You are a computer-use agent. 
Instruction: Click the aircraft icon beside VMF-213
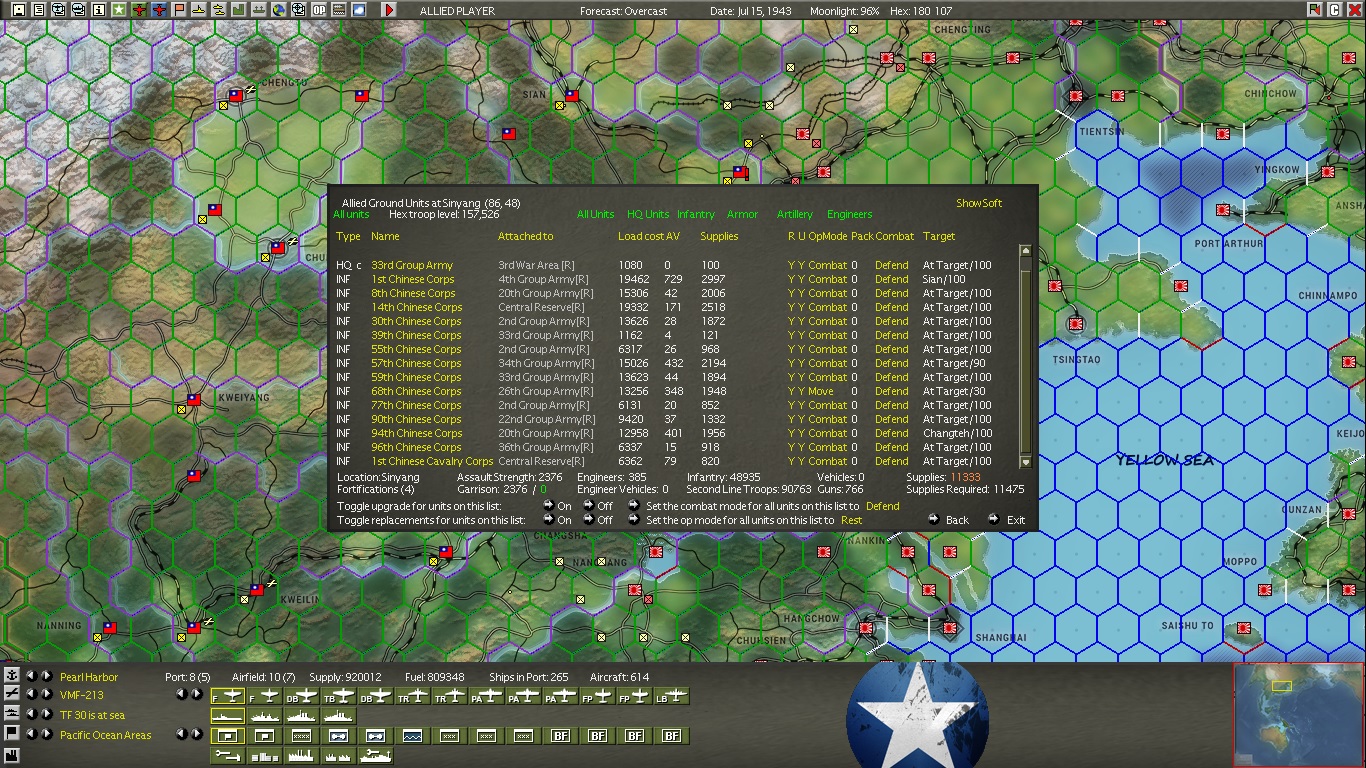(11, 694)
